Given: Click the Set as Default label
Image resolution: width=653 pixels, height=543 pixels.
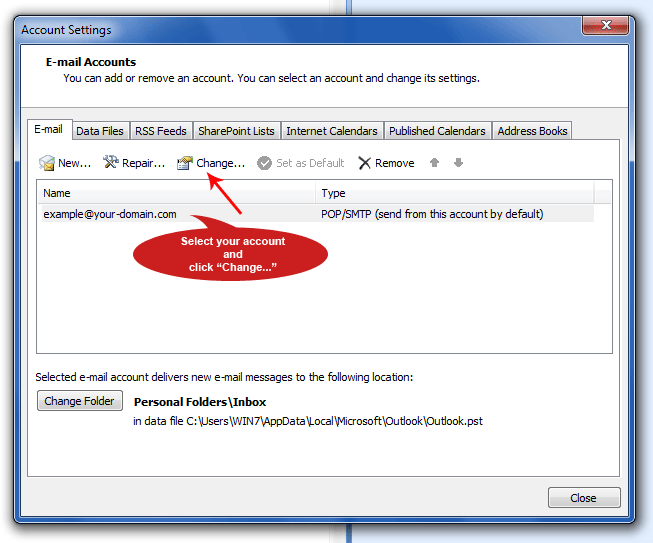Looking at the screenshot, I should (x=310, y=163).
